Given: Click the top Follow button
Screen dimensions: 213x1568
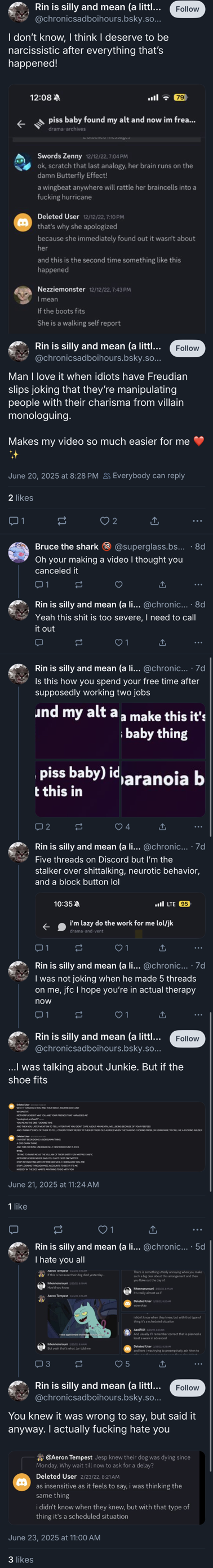Looking at the screenshot, I should click(188, 9).
